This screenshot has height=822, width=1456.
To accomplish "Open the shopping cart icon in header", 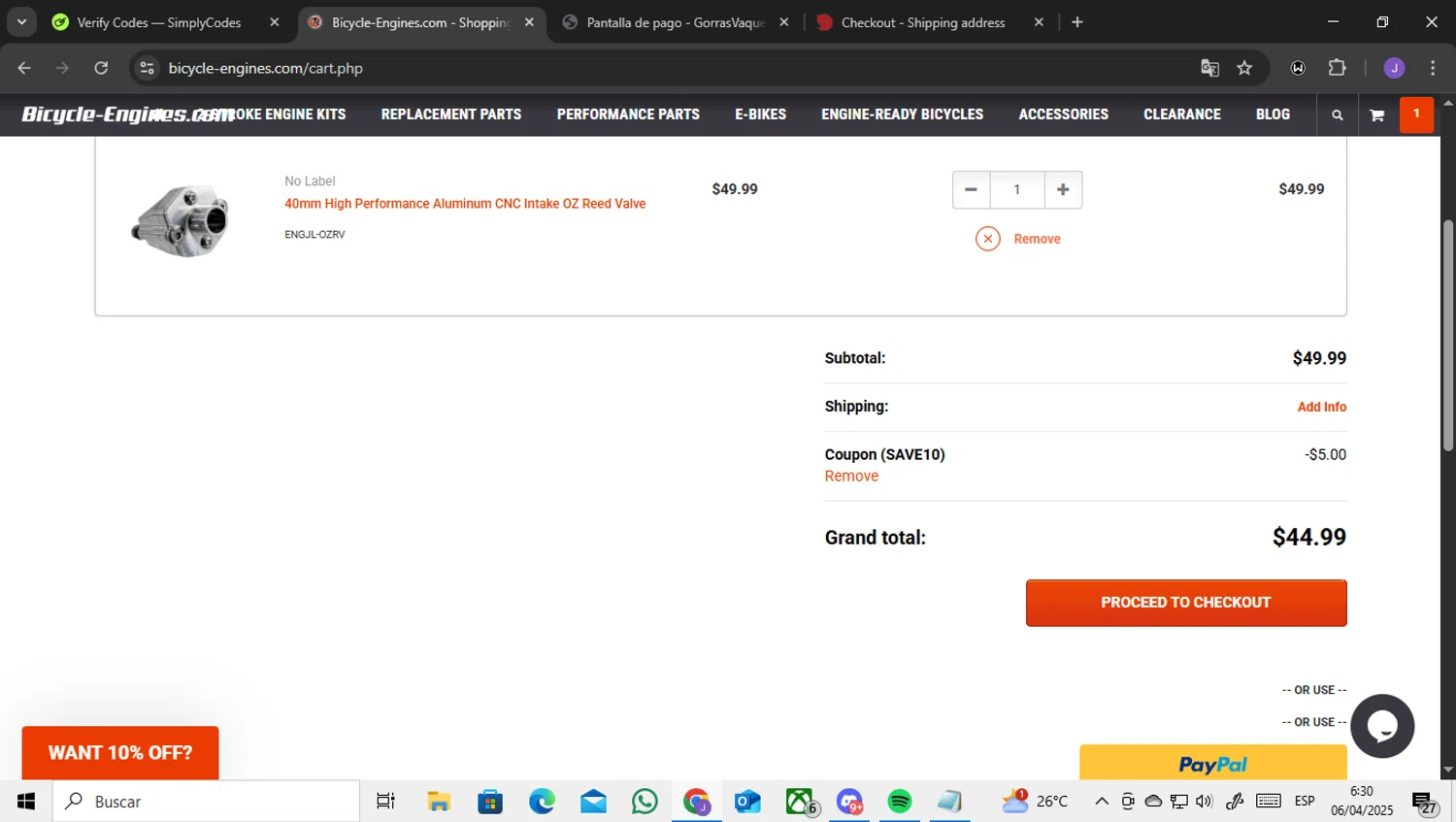I will [1376, 115].
